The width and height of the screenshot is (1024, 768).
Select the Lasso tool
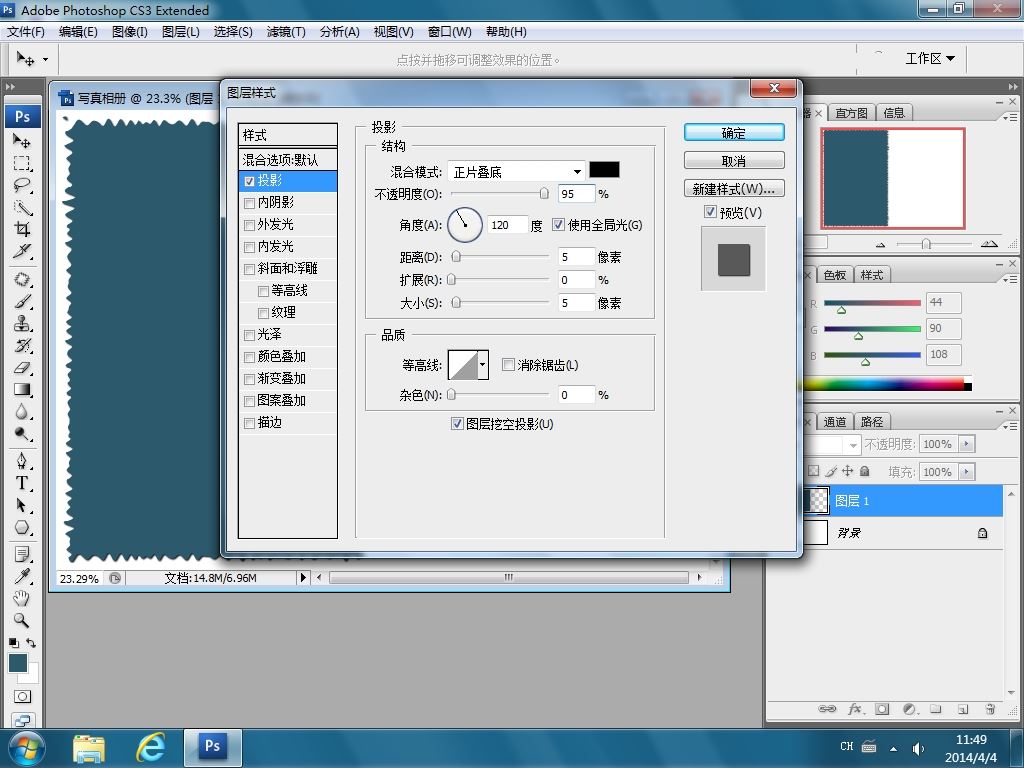point(22,185)
